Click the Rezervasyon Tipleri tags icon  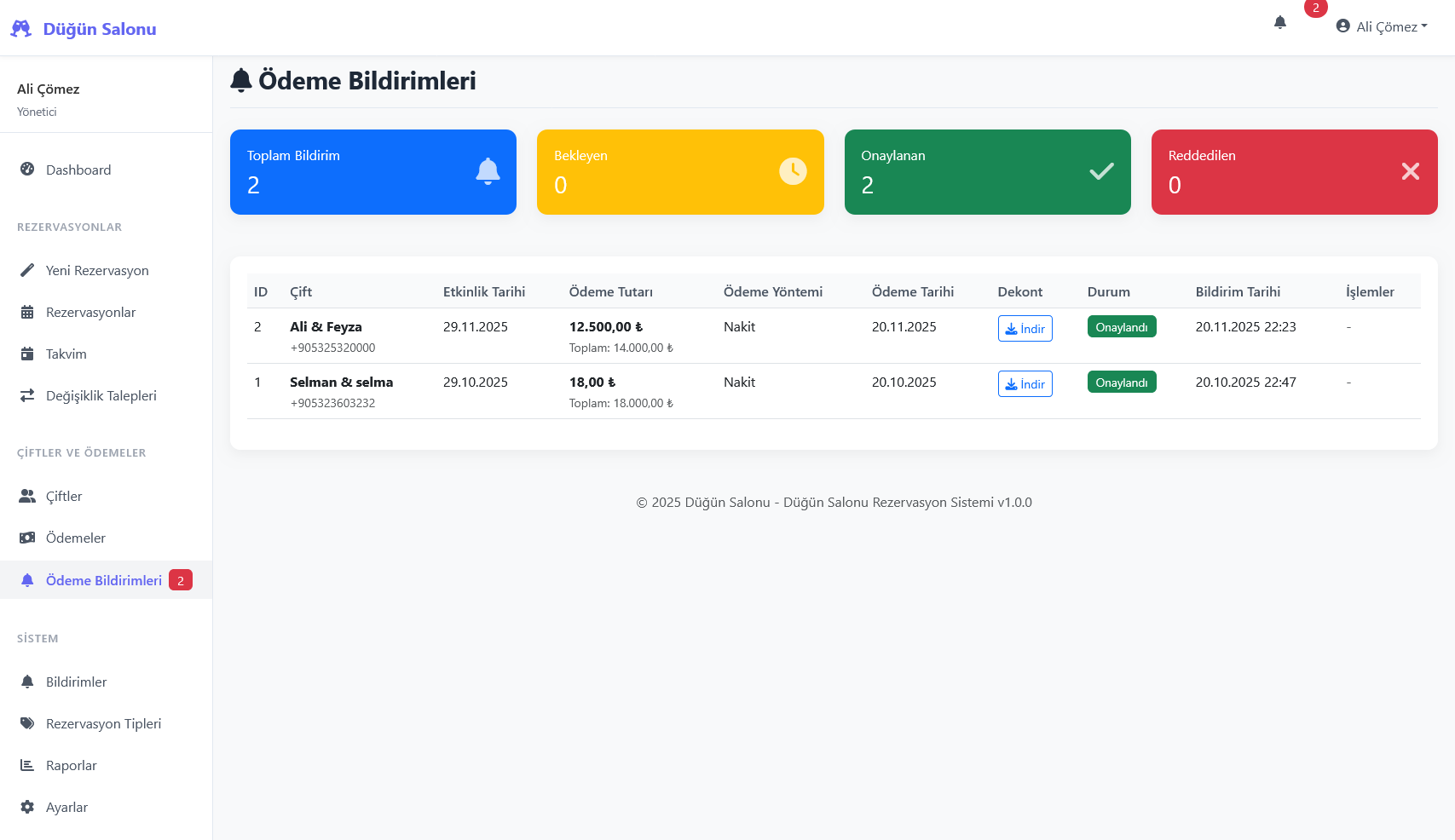tap(27, 723)
